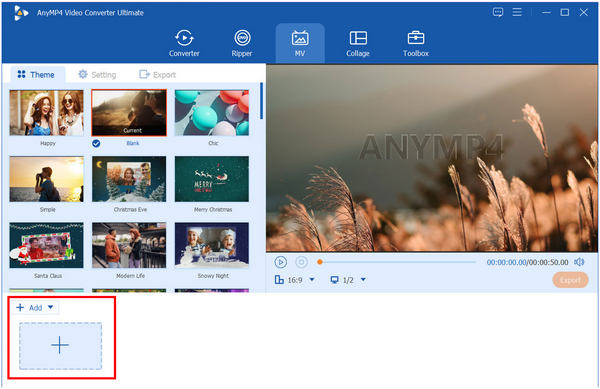The image size is (600, 389).
Task: Select the Modern Life theme thumbnail
Action: tap(129, 245)
